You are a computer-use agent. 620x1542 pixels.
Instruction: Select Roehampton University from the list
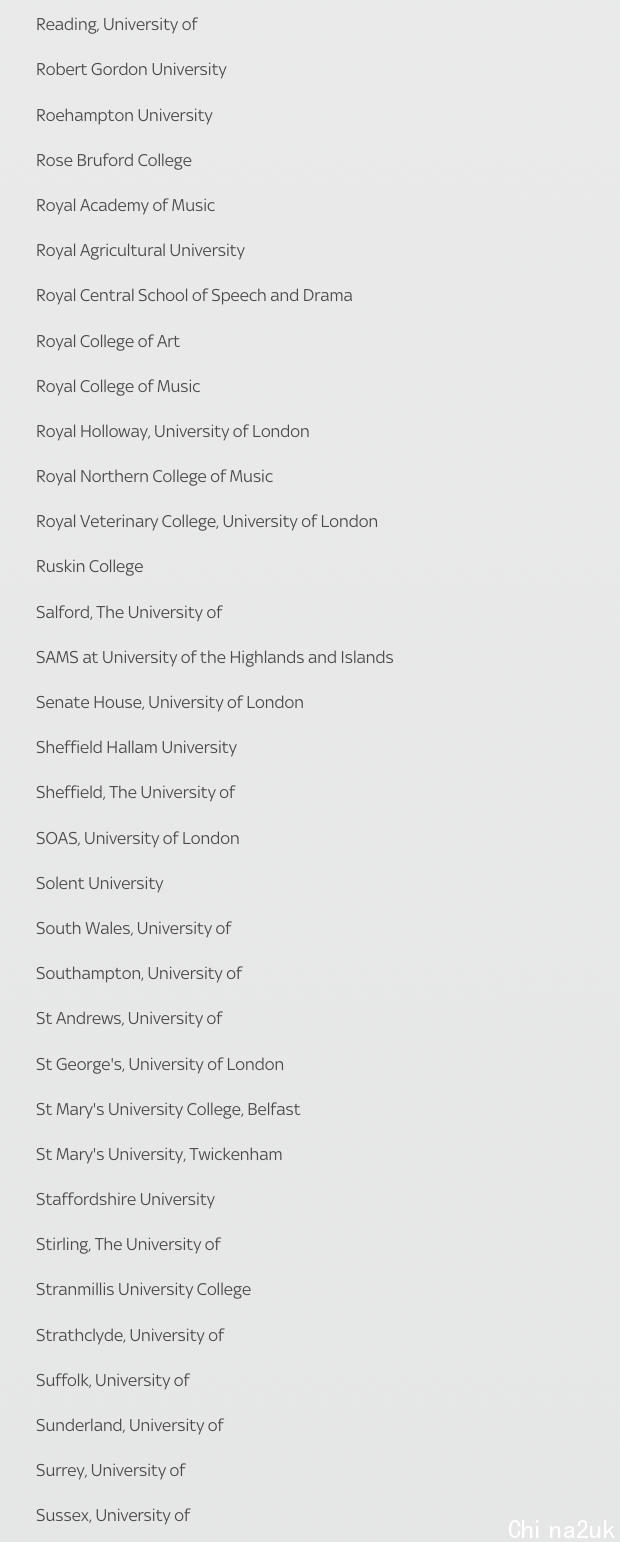[x=124, y=115]
